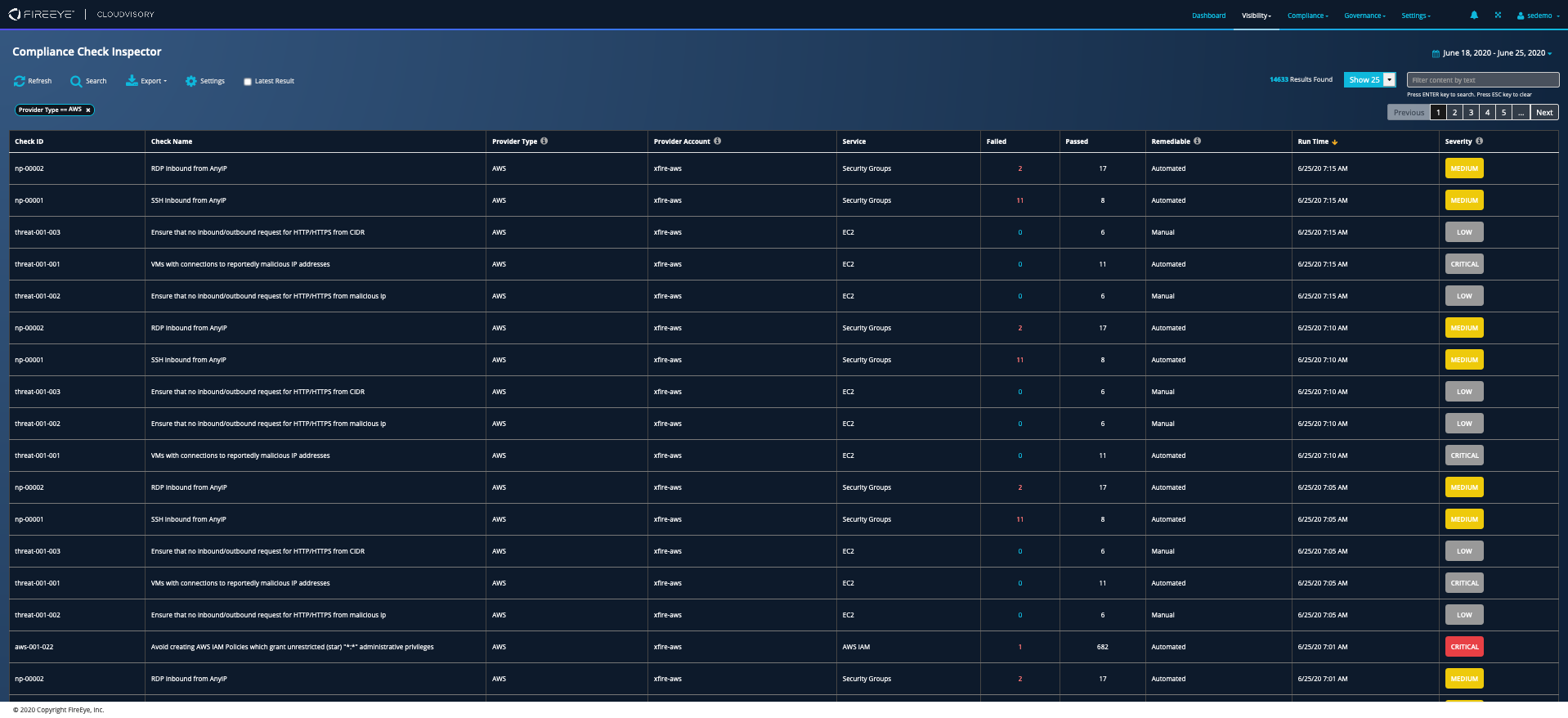Image resolution: width=1568 pixels, height=718 pixels.
Task: Open the Show 25 page size dropdown
Action: 1389,80
